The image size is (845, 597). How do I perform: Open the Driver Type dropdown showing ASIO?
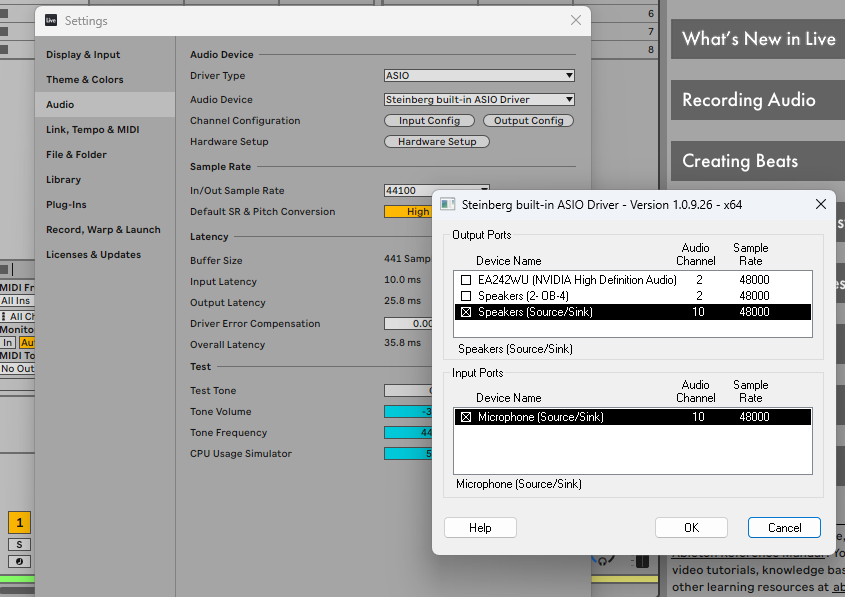(479, 75)
